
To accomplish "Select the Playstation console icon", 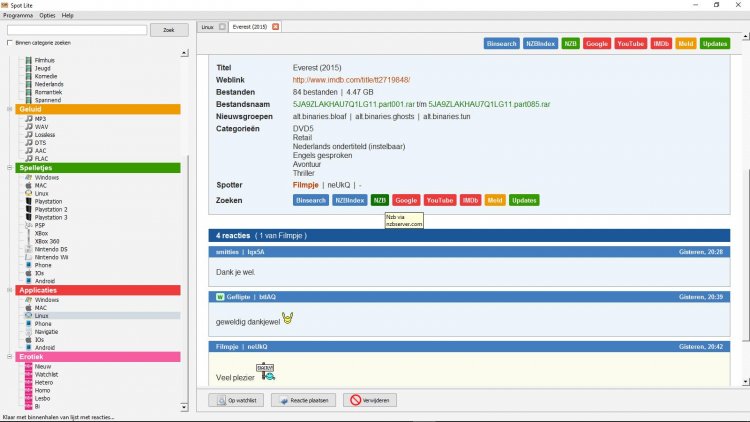I will tap(29, 201).
